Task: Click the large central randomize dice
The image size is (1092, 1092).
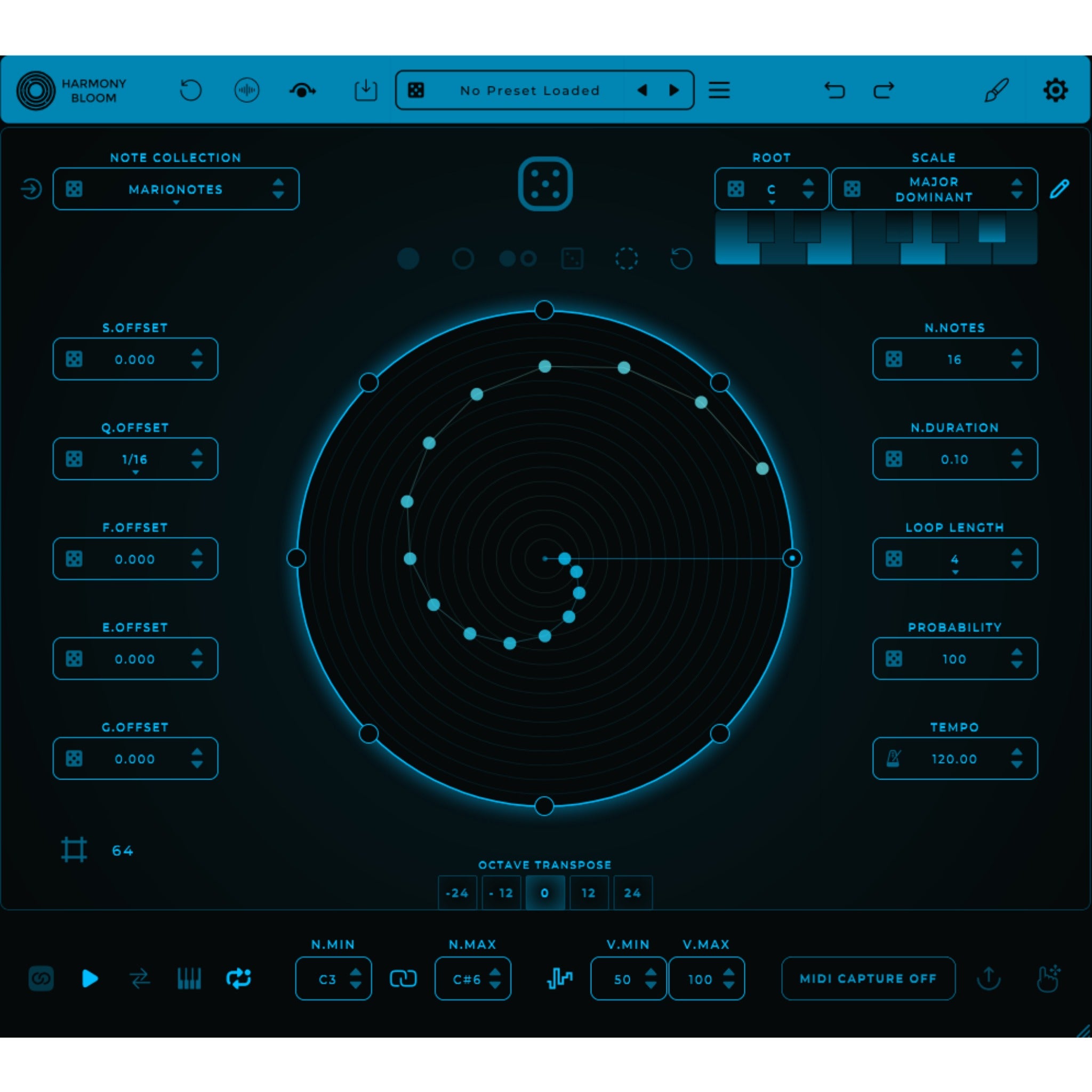Action: (x=545, y=184)
